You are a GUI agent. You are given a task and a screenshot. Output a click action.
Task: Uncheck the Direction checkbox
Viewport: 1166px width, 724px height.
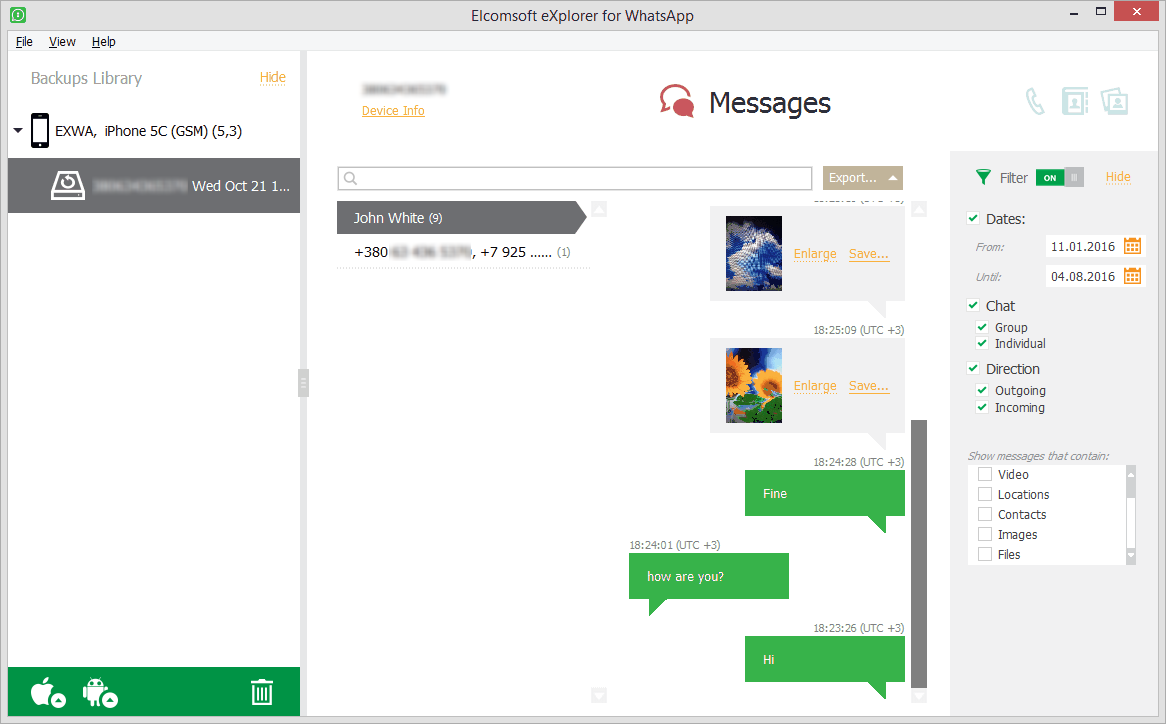coord(973,369)
